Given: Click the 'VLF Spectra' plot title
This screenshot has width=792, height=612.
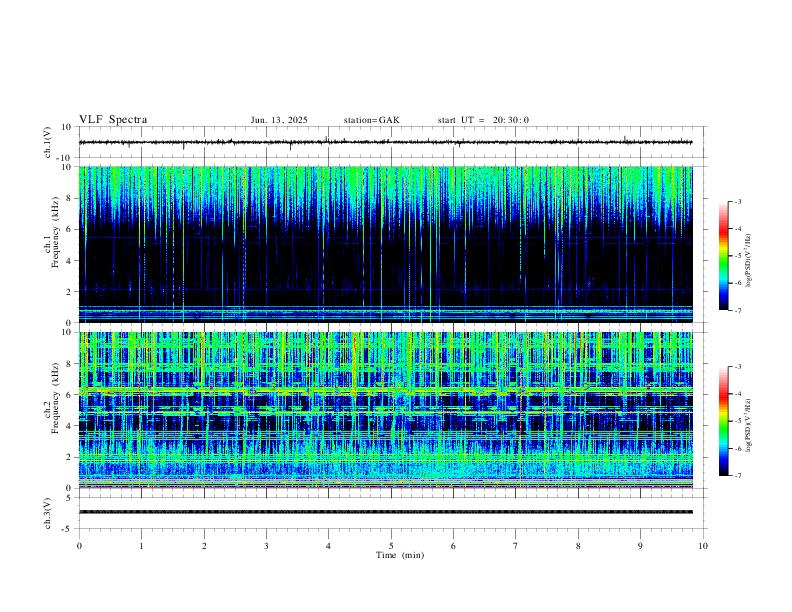Looking at the screenshot, I should point(113,120).
